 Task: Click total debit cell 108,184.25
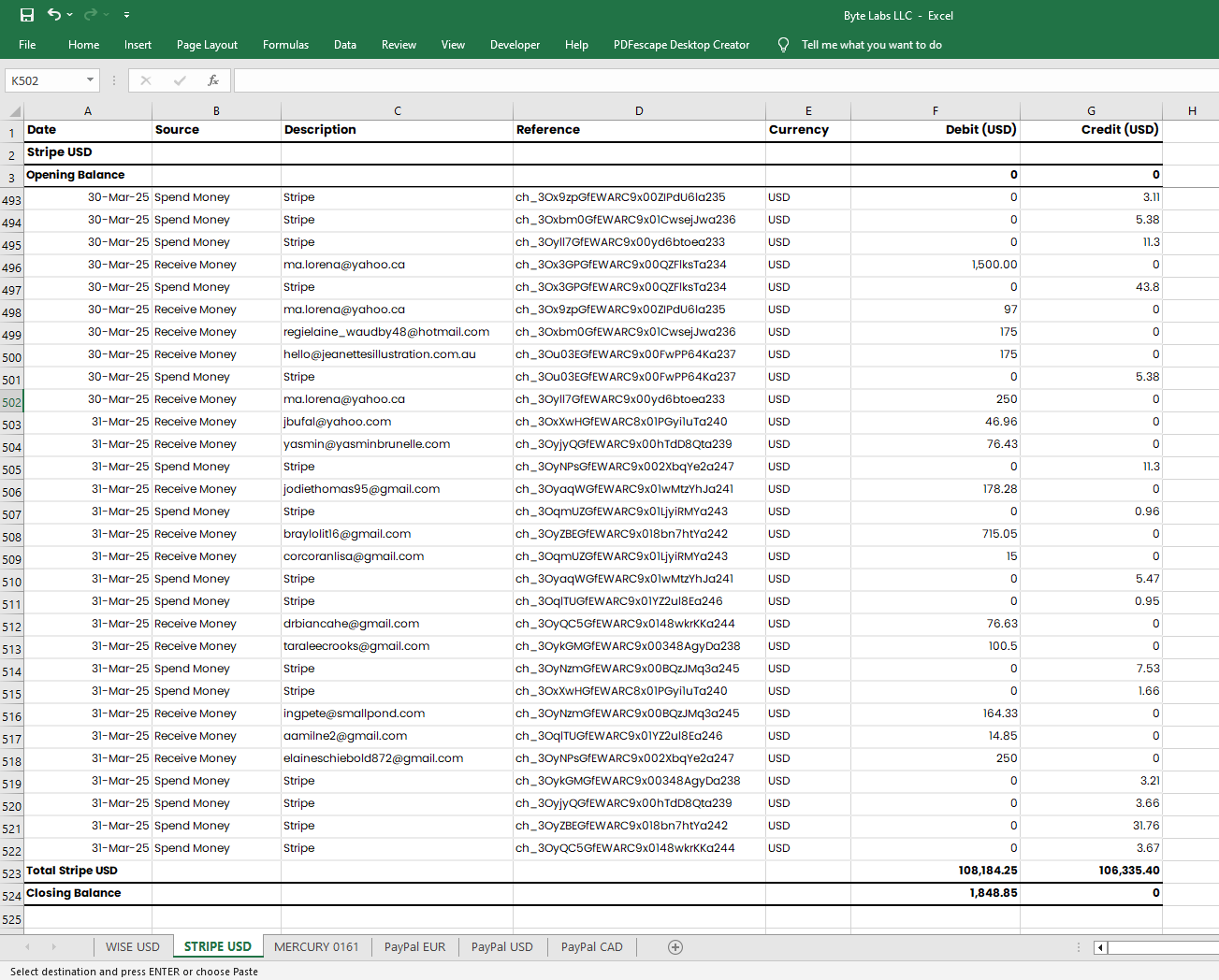936,871
